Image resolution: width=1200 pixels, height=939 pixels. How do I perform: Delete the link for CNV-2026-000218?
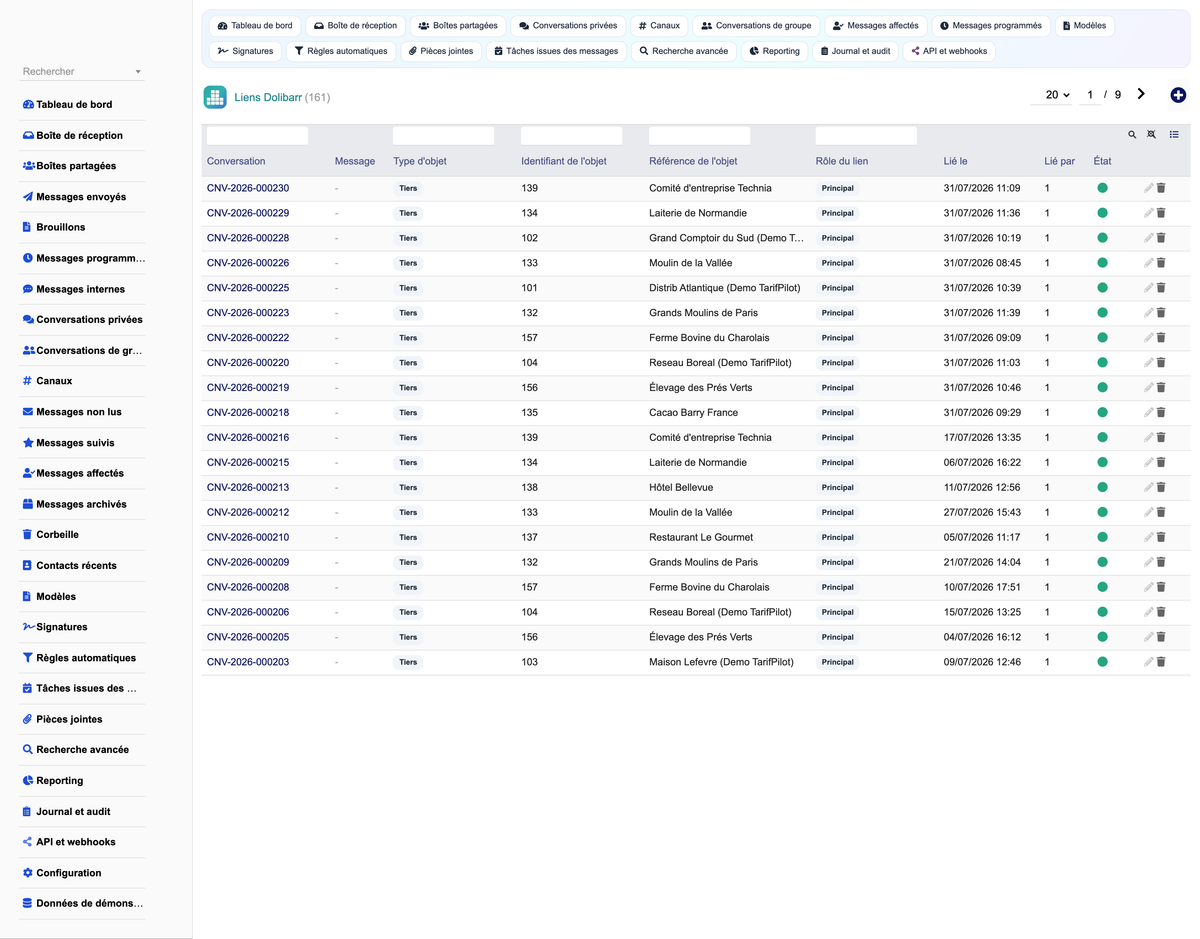[x=1161, y=412]
